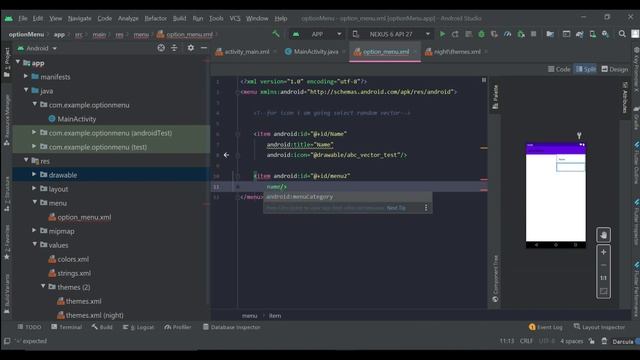Open the Resource Manager tool window
This screenshot has width=640, height=360.
(x=7, y=120)
